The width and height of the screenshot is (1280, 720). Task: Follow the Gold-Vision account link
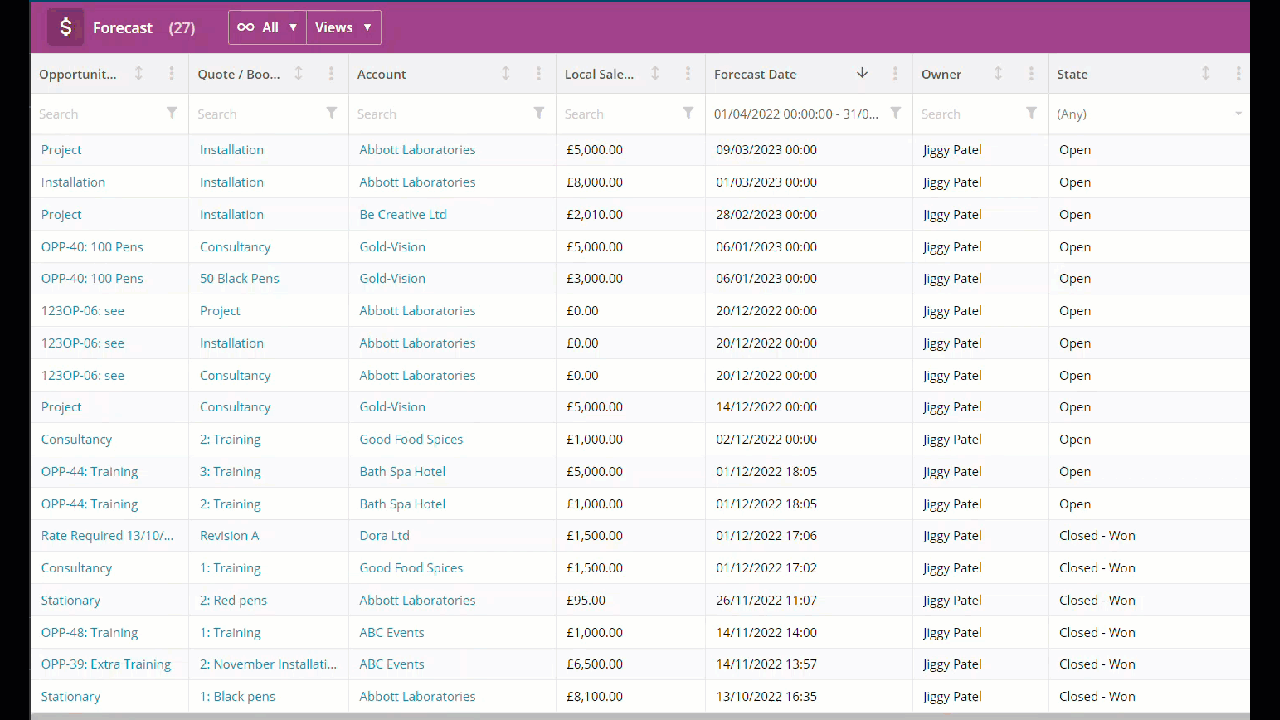coord(392,246)
